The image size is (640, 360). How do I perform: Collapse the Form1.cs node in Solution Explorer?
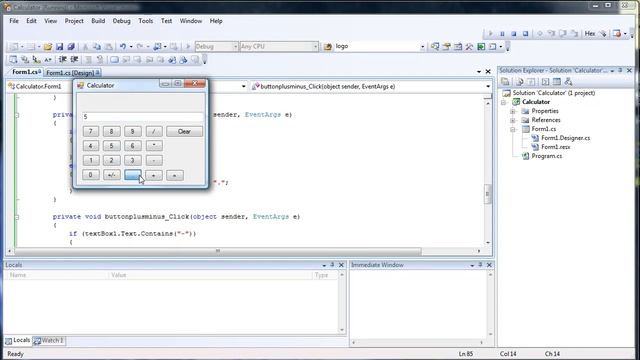click(513, 129)
